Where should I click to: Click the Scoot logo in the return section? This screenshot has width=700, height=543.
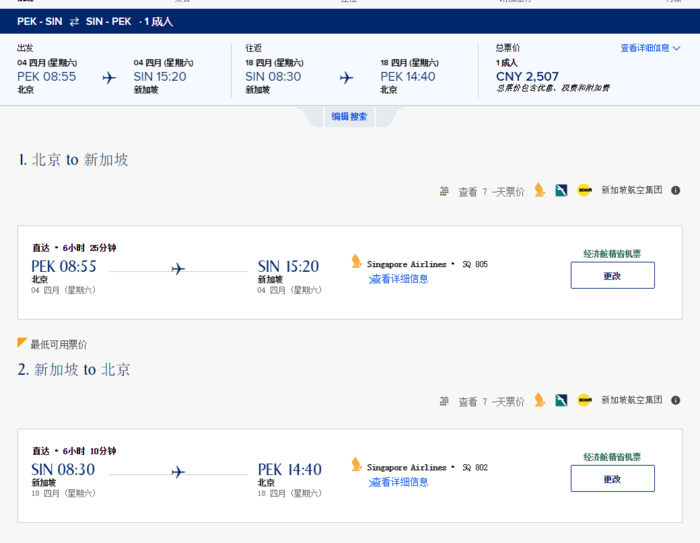pyautogui.click(x=584, y=400)
